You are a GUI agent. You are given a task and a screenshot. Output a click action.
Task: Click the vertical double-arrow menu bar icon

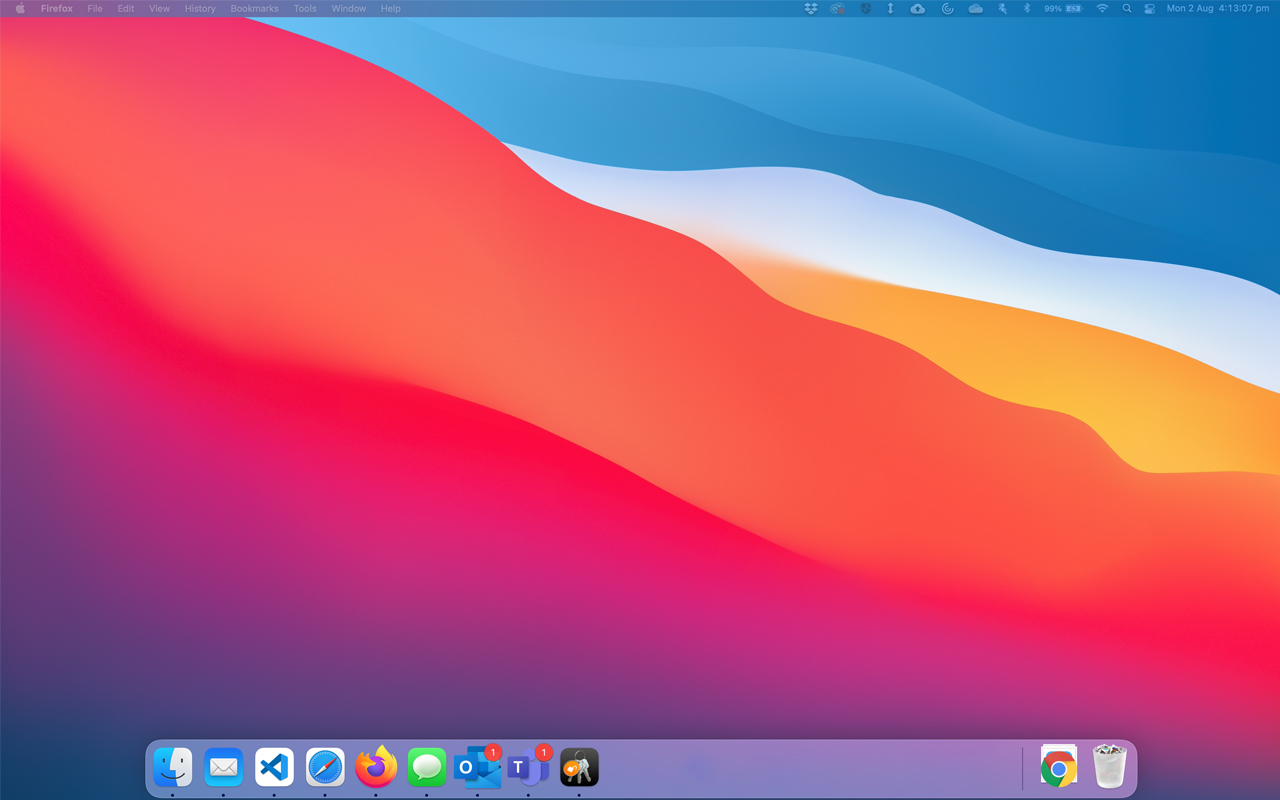coord(890,8)
